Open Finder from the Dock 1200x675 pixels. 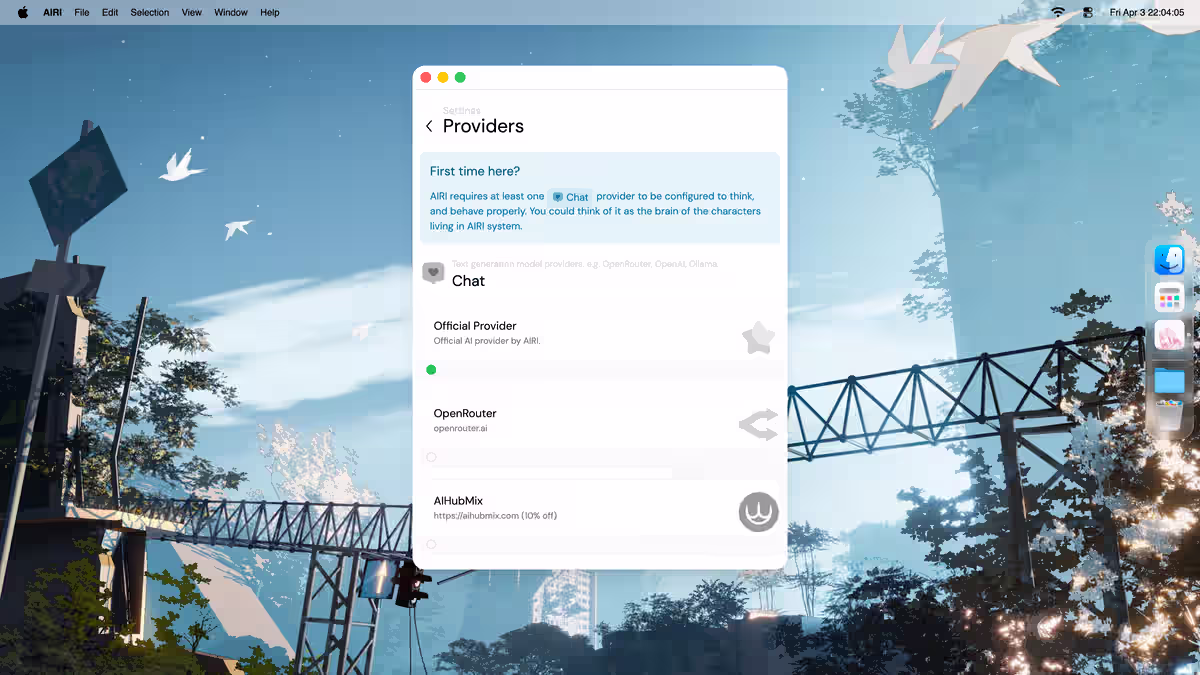click(x=1169, y=260)
